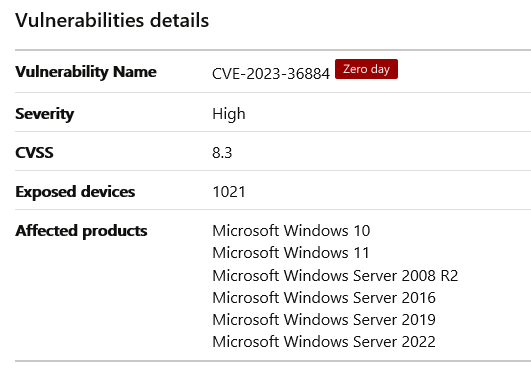This screenshot has height=368, width=531.
Task: Click the Vulnerability Name label
Action: [x=86, y=72]
